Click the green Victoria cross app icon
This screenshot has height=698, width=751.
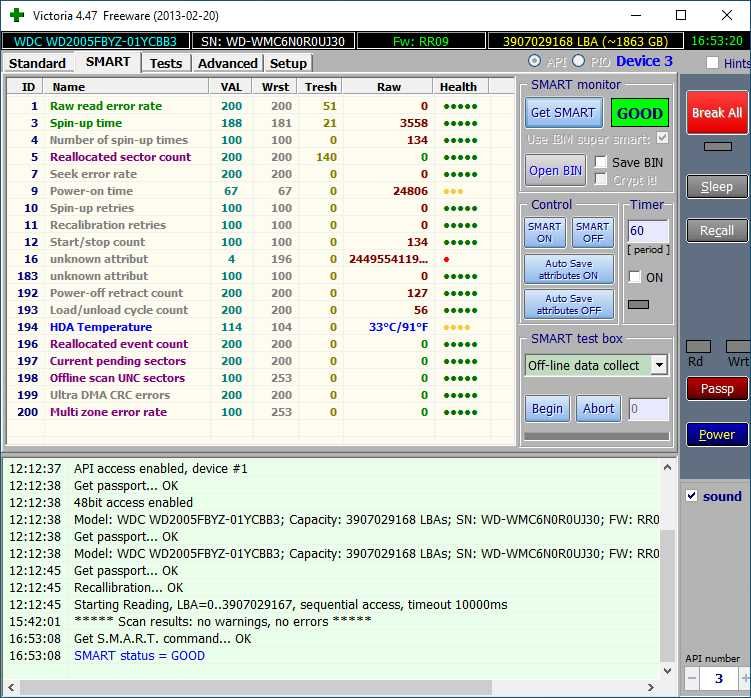point(17,15)
